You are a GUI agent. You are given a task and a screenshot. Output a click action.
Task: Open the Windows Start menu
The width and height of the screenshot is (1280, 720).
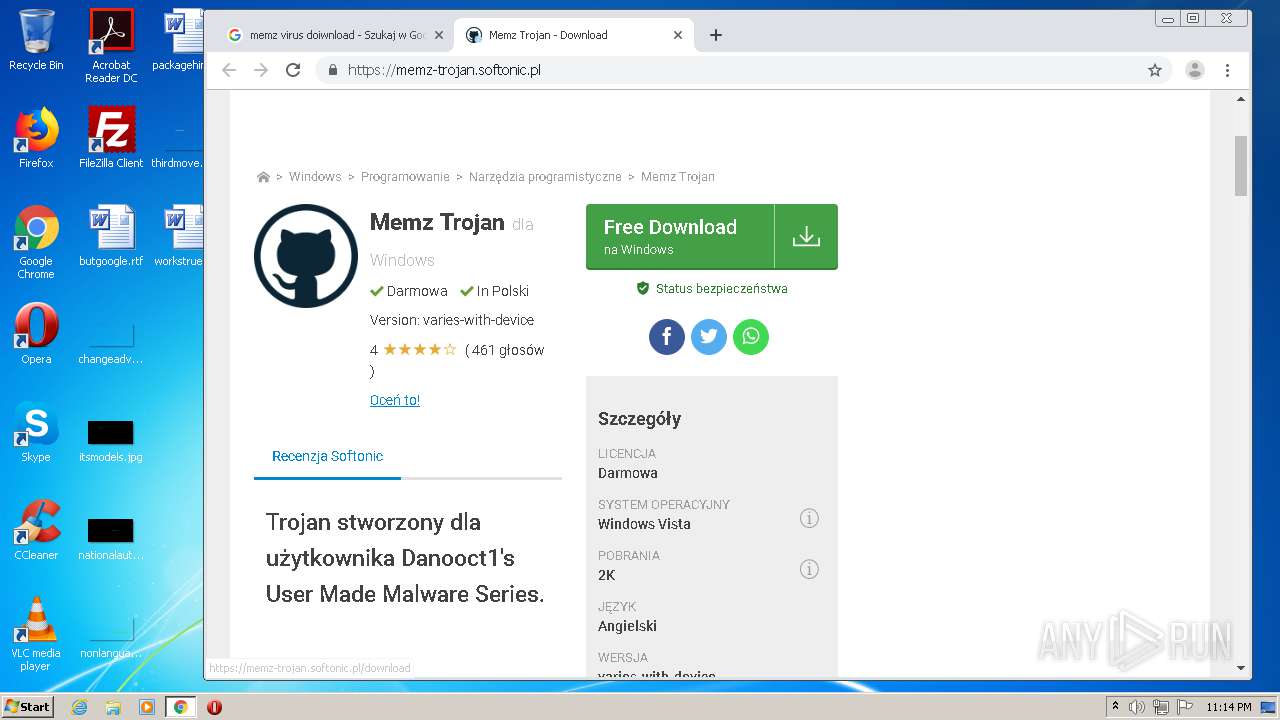click(x=27, y=707)
